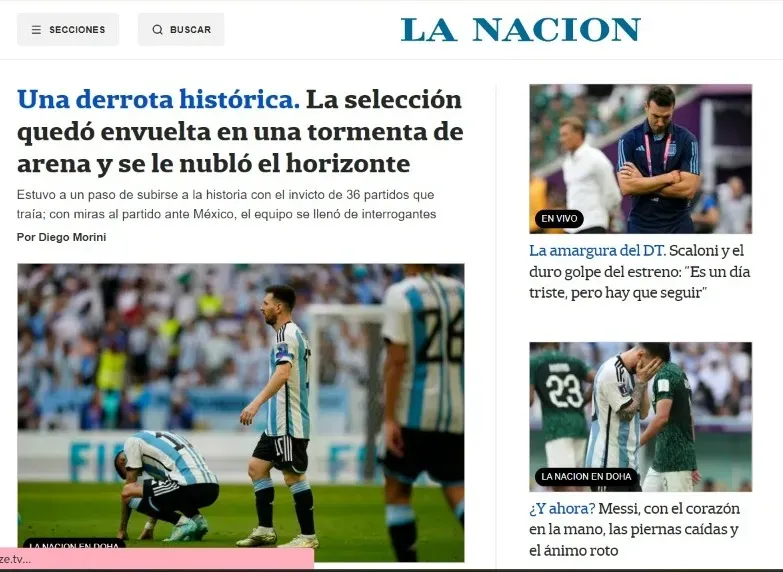Click the LA NACION EN DOHA tag on Messi photo

[x=586, y=477]
